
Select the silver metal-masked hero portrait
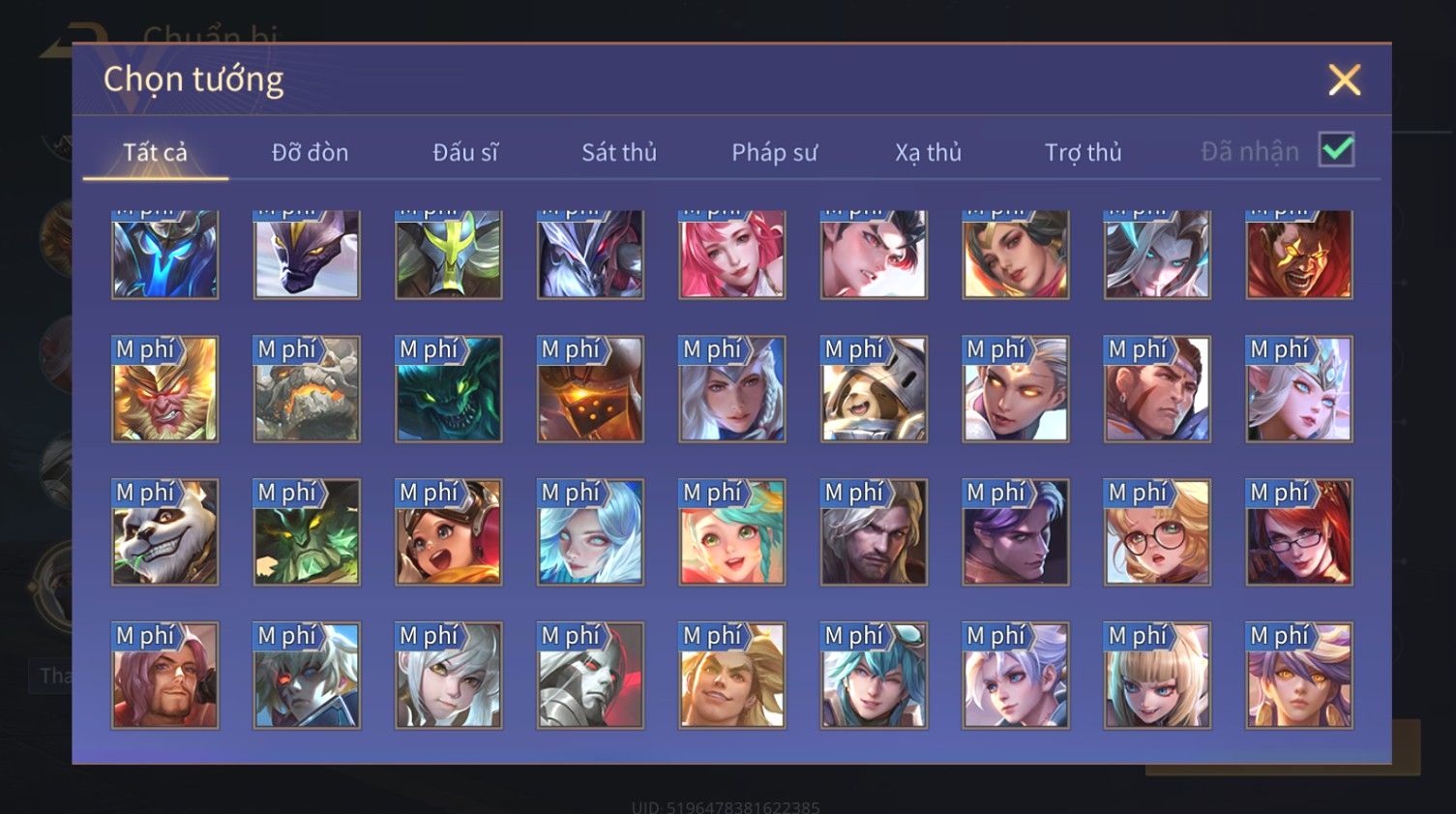coord(590,676)
